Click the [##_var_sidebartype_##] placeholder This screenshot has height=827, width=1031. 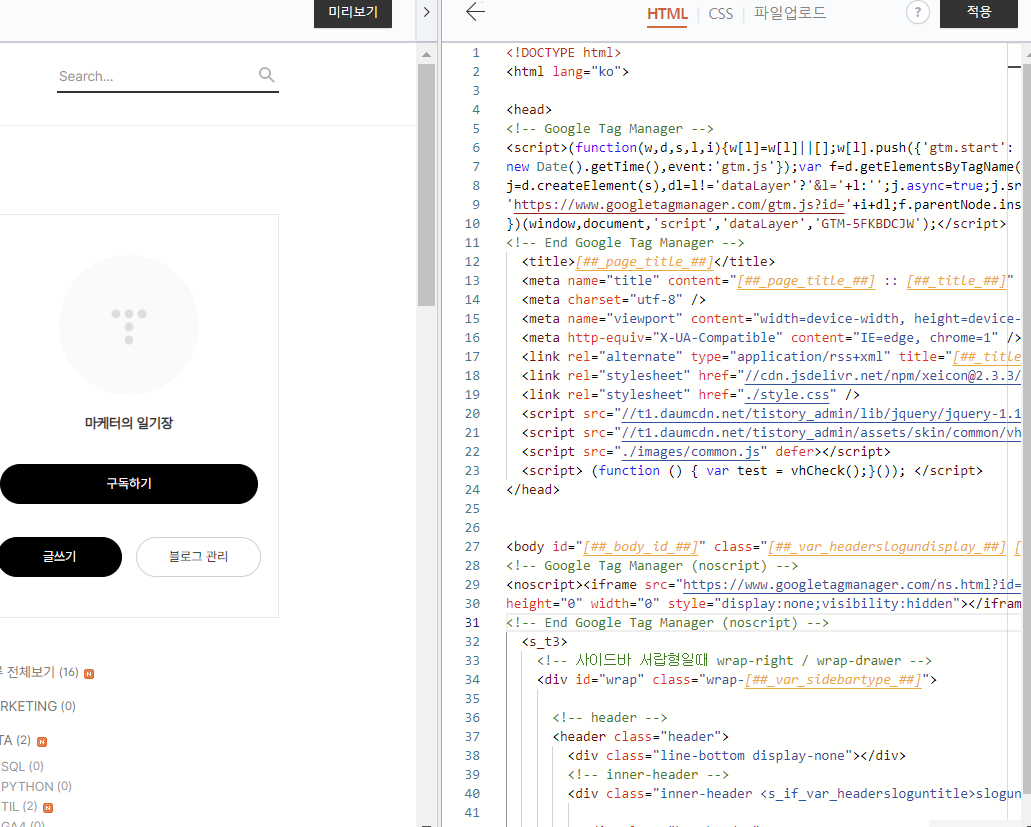(833, 680)
